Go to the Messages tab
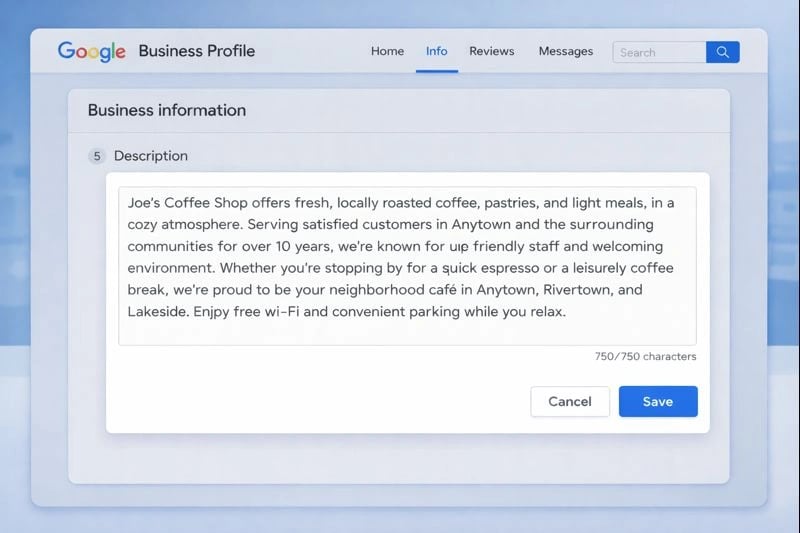This screenshot has width=800, height=533. [x=566, y=51]
